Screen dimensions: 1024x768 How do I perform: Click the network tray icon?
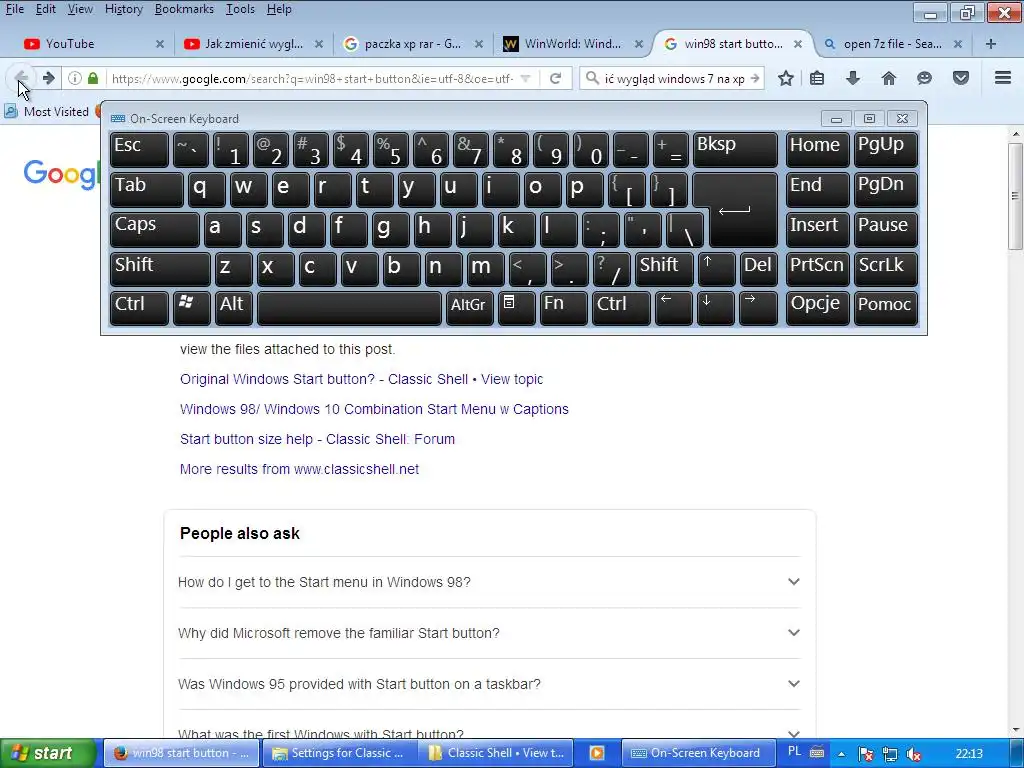889,754
